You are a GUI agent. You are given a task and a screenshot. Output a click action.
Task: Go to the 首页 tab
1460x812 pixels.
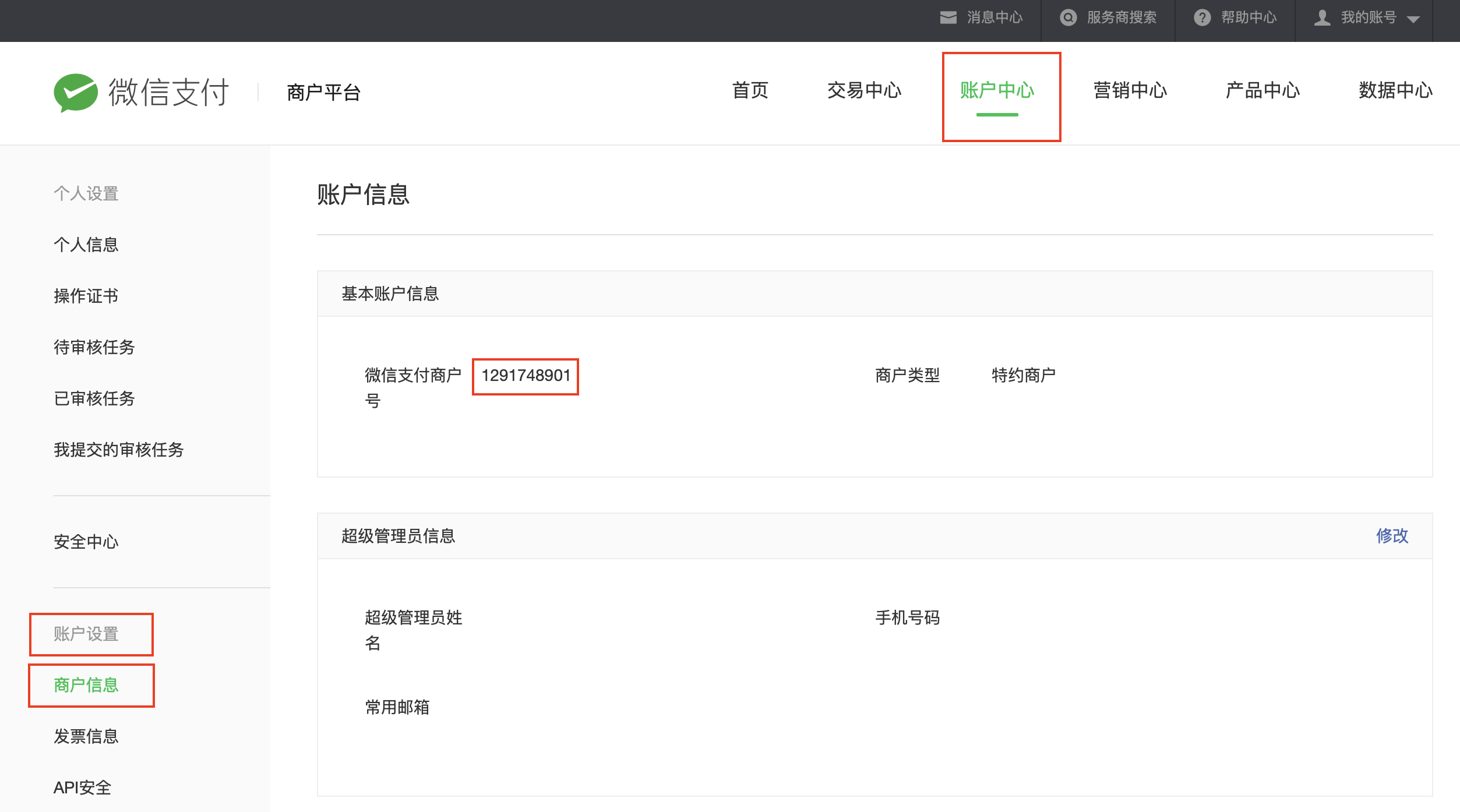pos(750,90)
